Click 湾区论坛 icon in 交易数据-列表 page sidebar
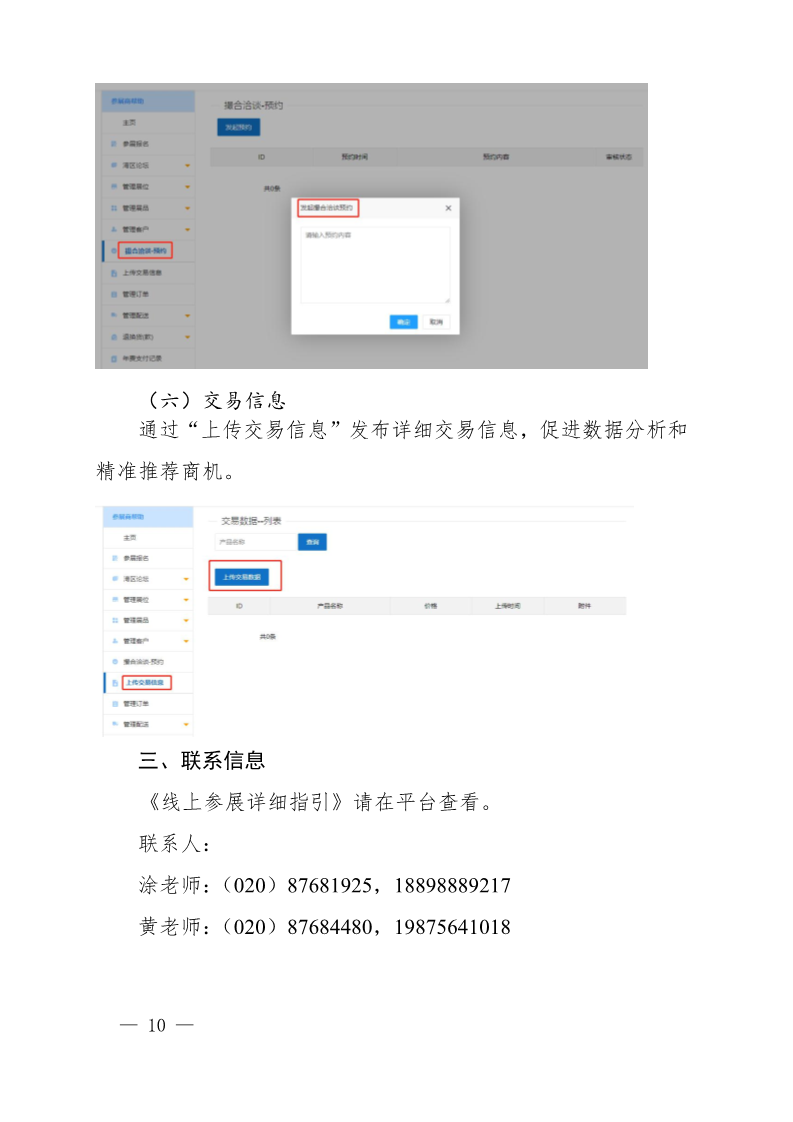Screen dimensions: 793x1122 [x=115, y=579]
